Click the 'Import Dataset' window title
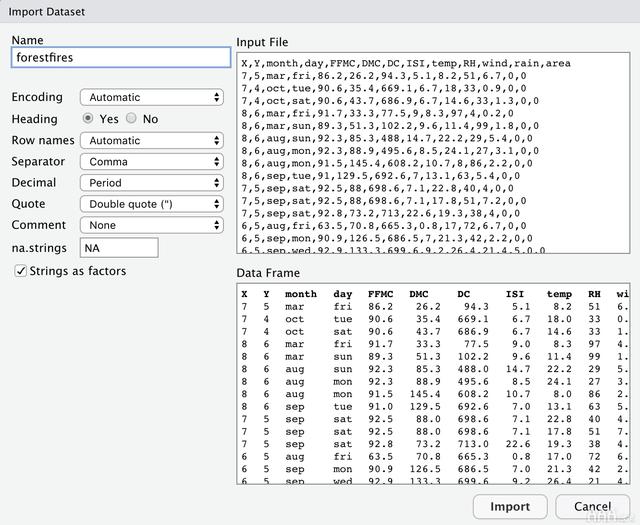 coord(47,11)
